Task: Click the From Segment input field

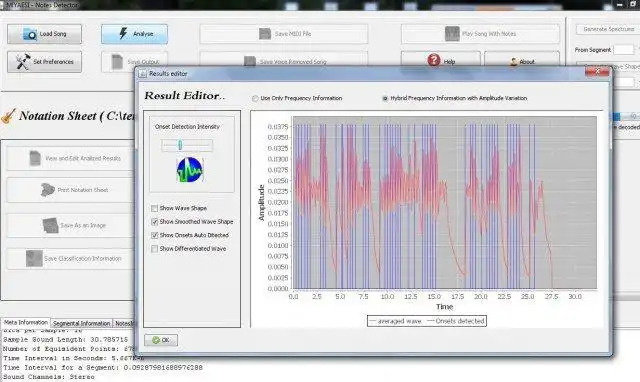Action: 624,50
